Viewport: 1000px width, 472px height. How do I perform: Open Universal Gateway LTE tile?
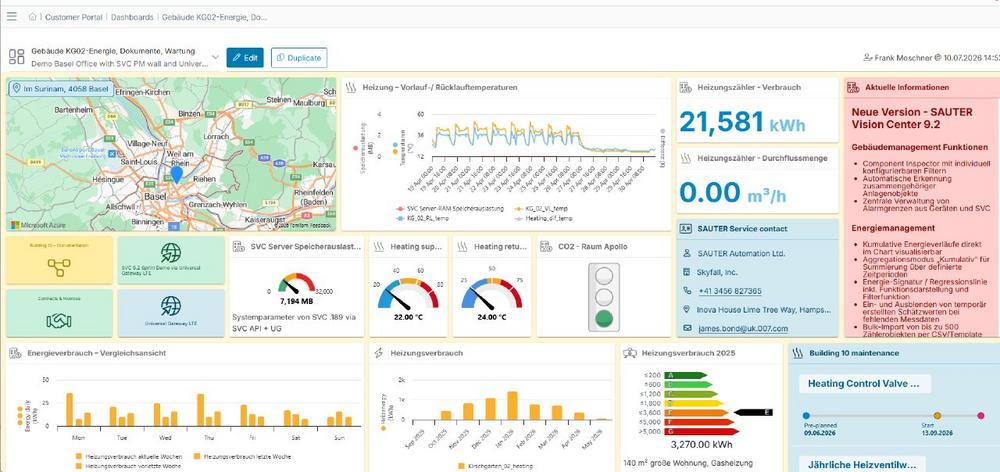pos(171,313)
